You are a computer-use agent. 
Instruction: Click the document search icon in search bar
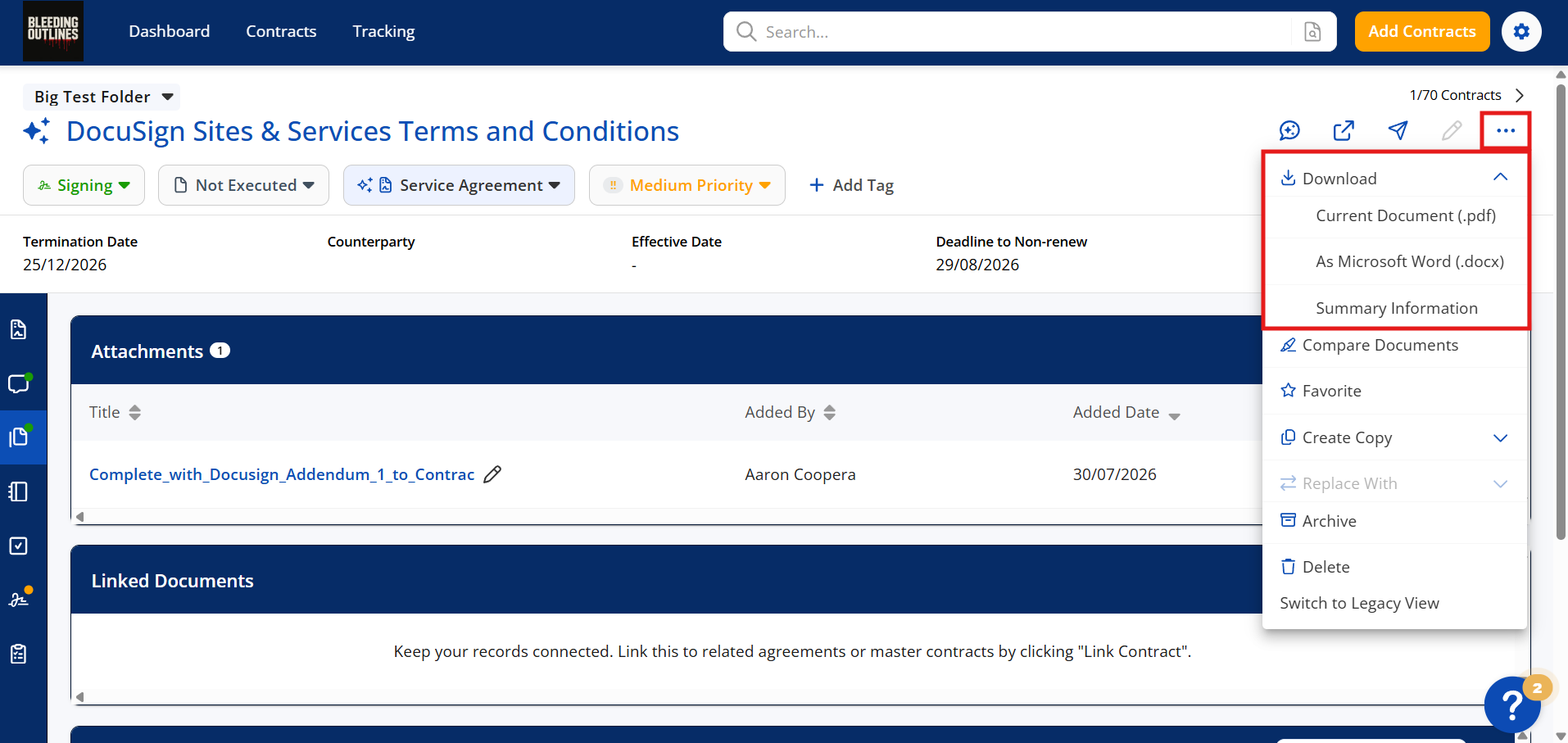(1312, 31)
